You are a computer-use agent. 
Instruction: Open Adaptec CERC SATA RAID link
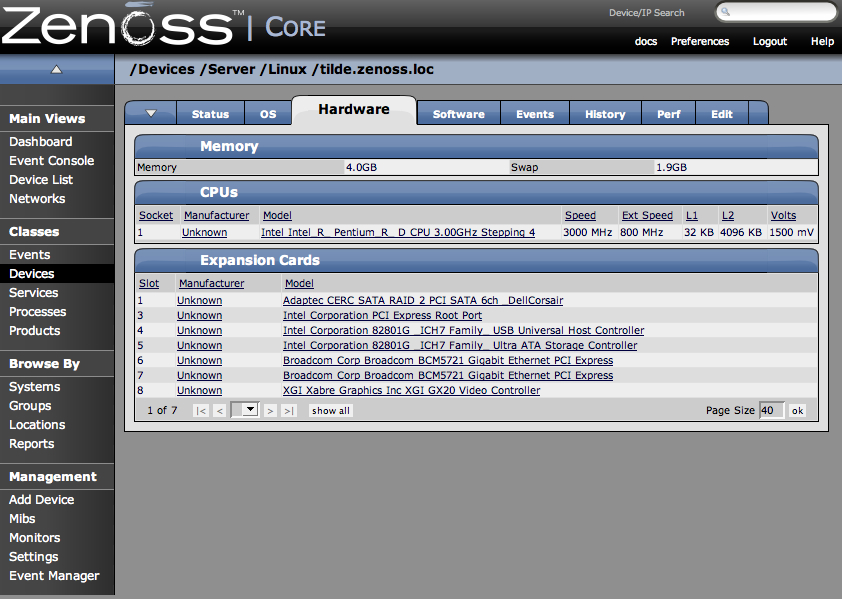coord(423,300)
